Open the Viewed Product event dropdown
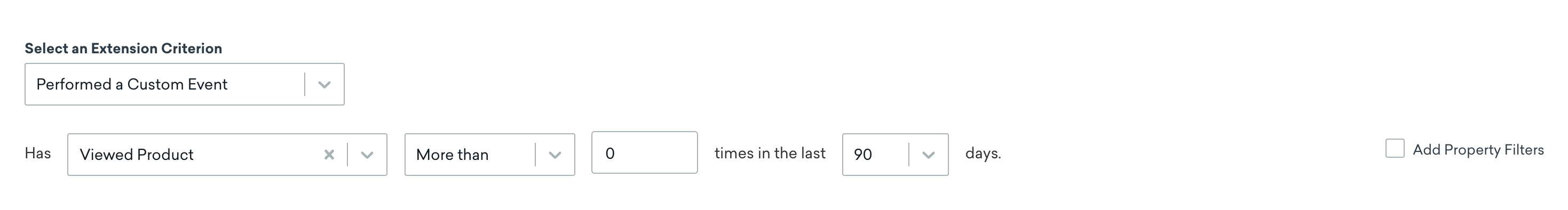1568x210 pixels. click(x=227, y=155)
